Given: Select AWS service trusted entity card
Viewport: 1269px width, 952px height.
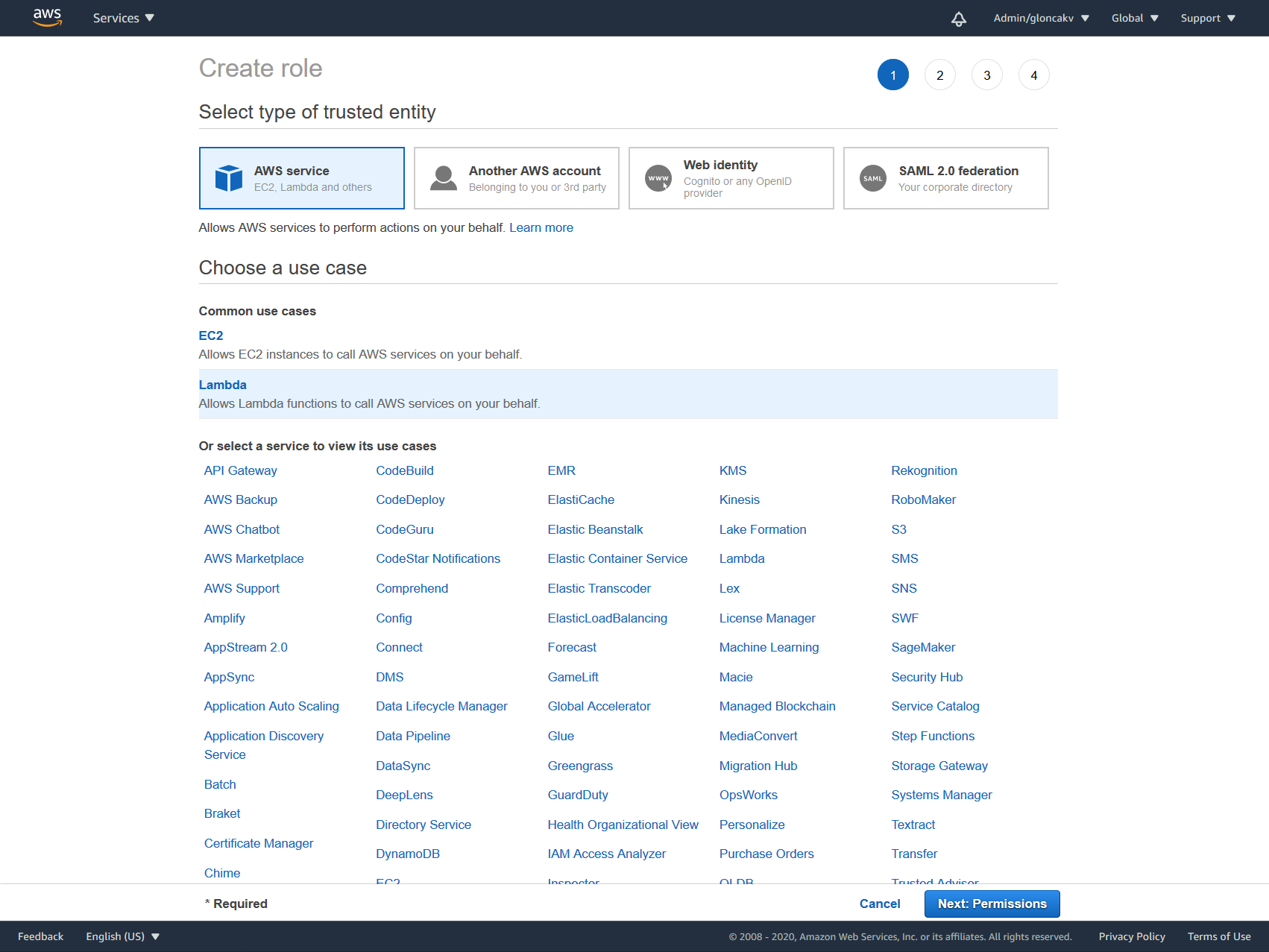Looking at the screenshot, I should point(302,178).
